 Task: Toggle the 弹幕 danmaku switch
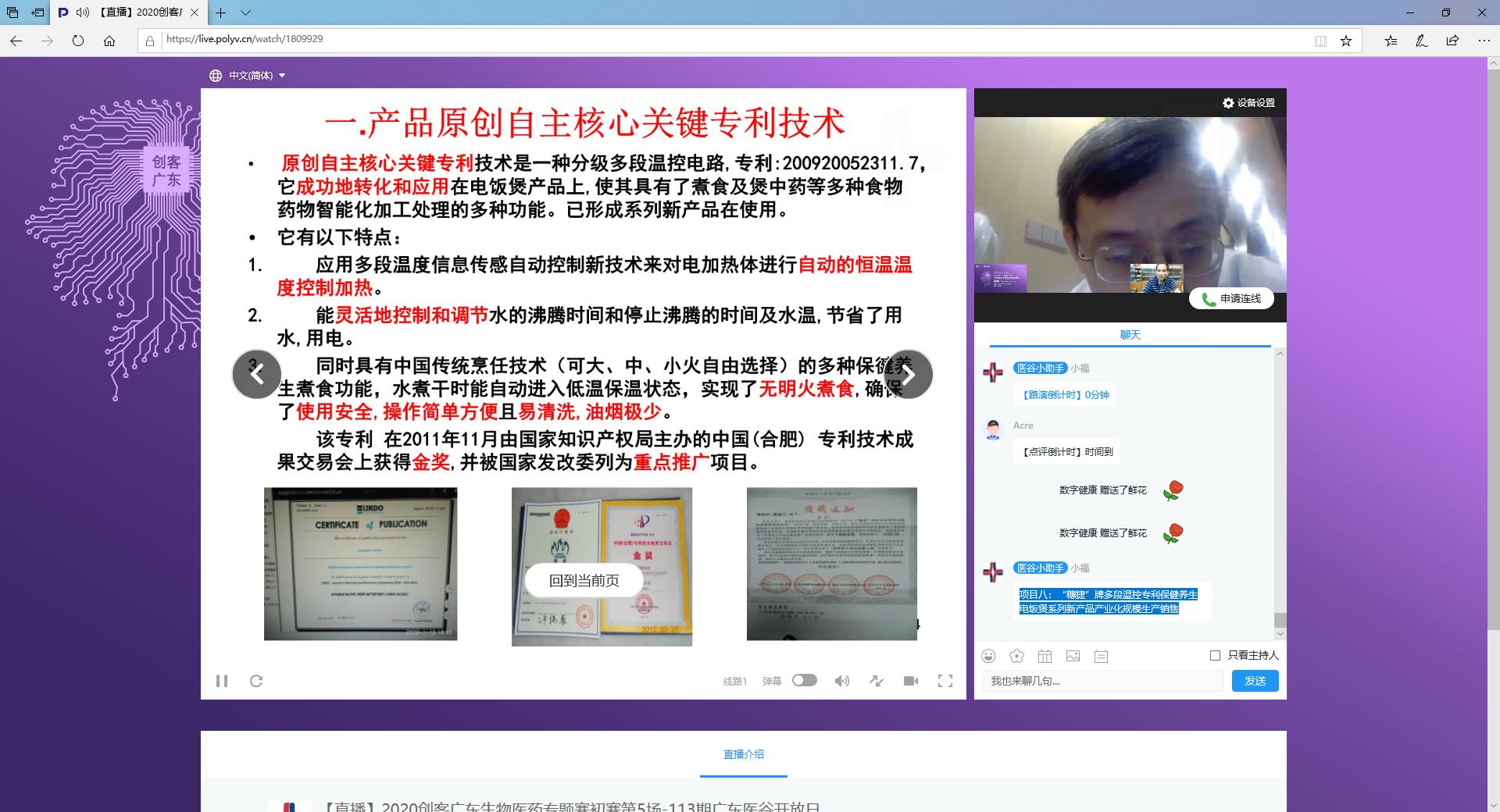click(804, 680)
